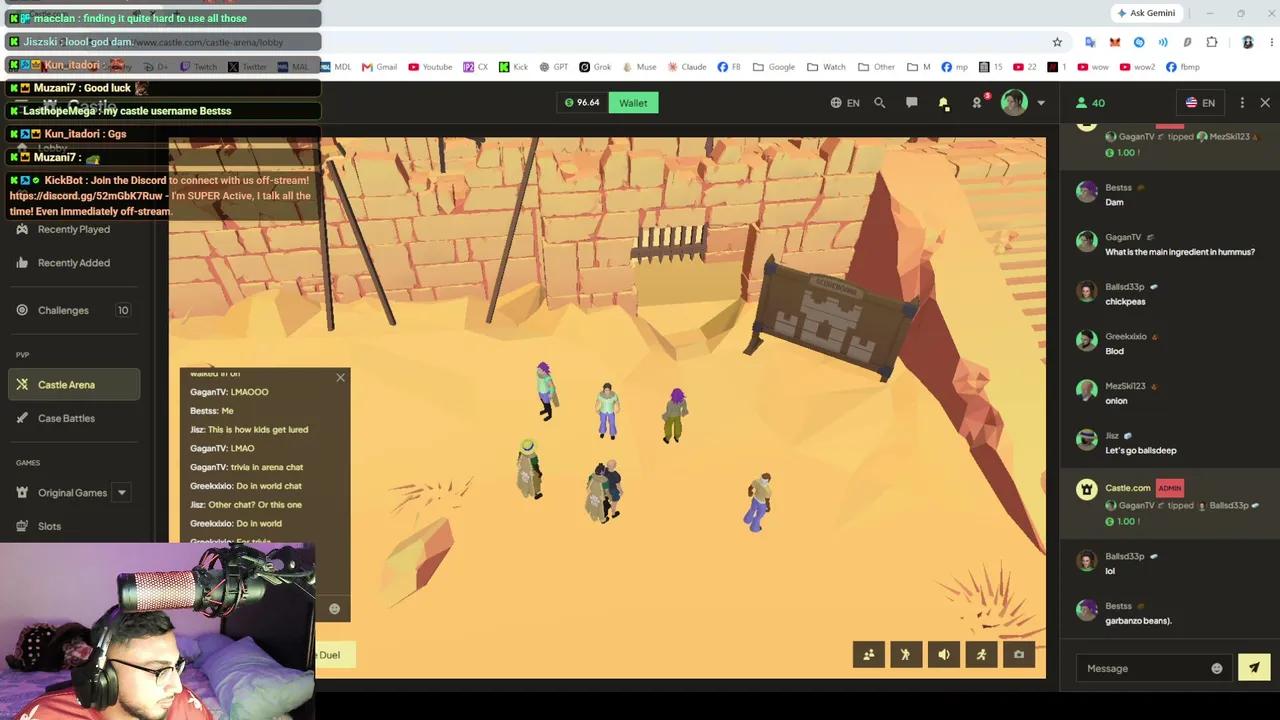Expand the profile avatar dropdown arrow
Screen dimensions: 1280x720
[1041, 103]
